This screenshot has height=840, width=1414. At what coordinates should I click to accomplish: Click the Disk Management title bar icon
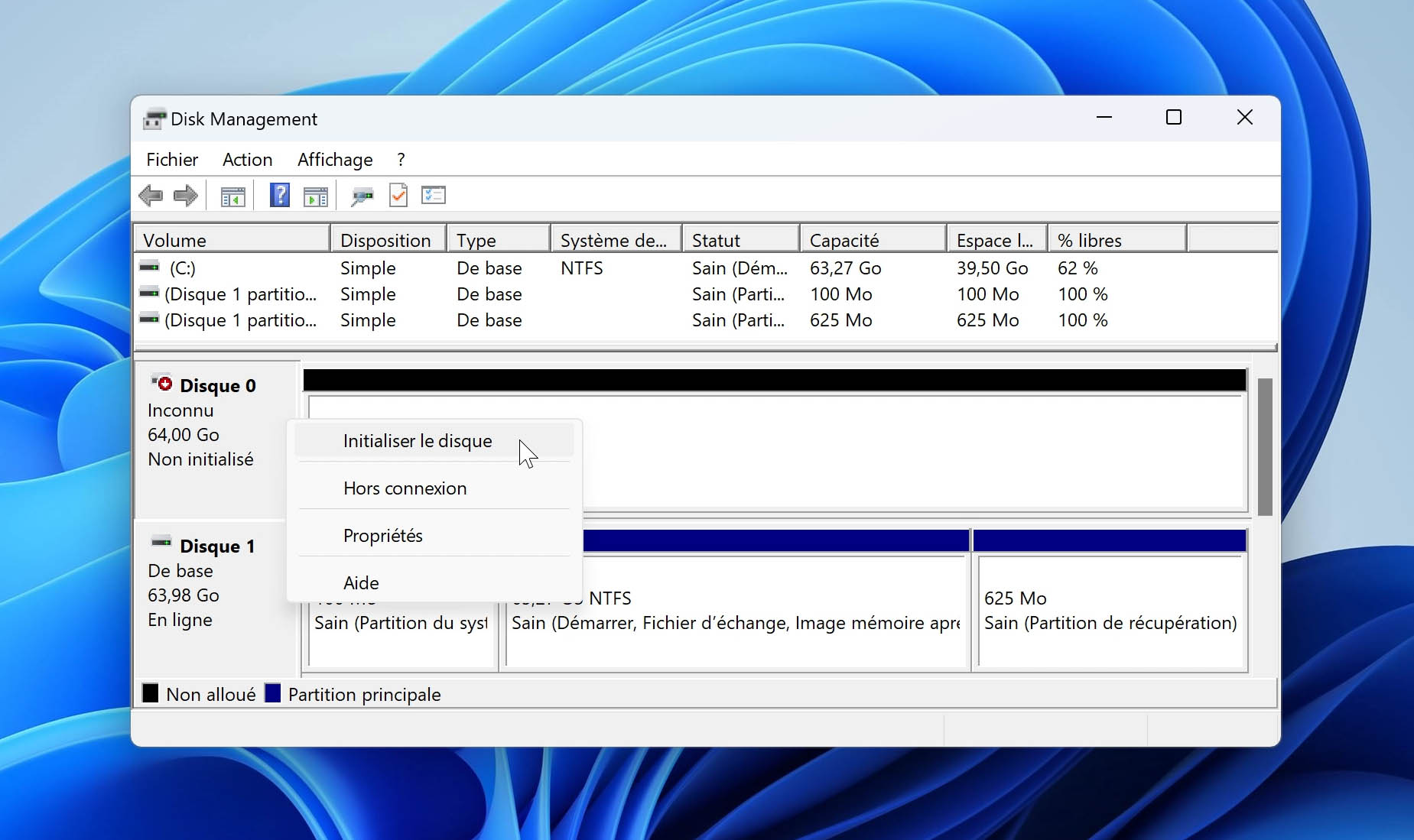pyautogui.click(x=154, y=119)
